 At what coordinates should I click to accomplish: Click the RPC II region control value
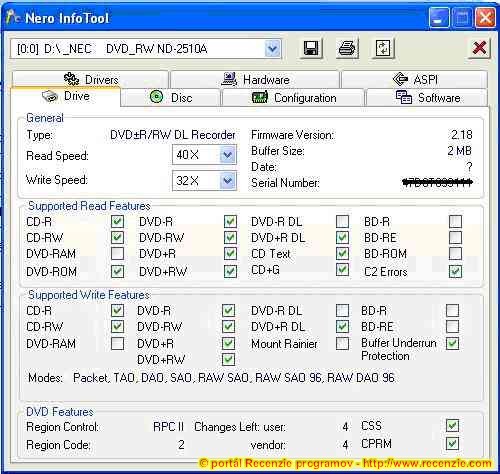coord(169,427)
